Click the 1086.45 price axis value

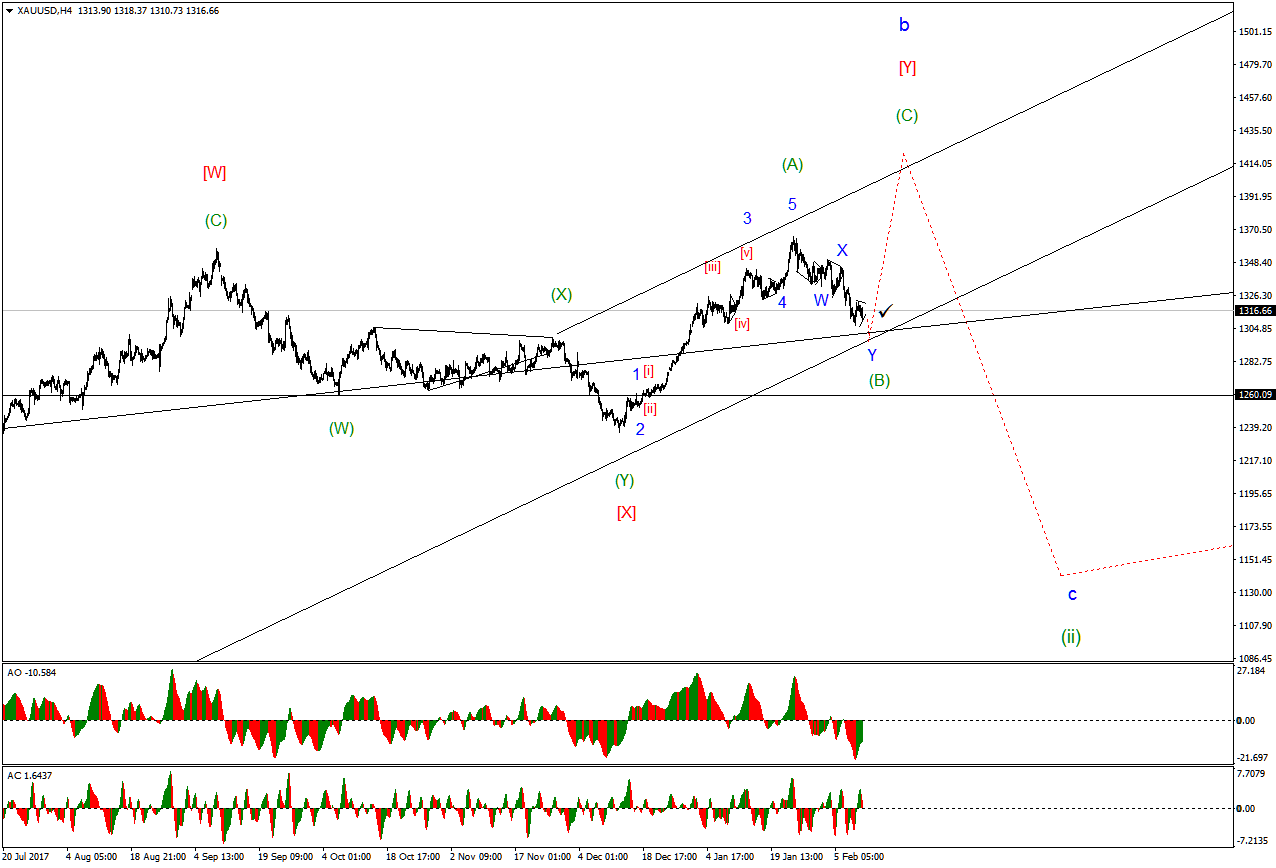[1254, 659]
